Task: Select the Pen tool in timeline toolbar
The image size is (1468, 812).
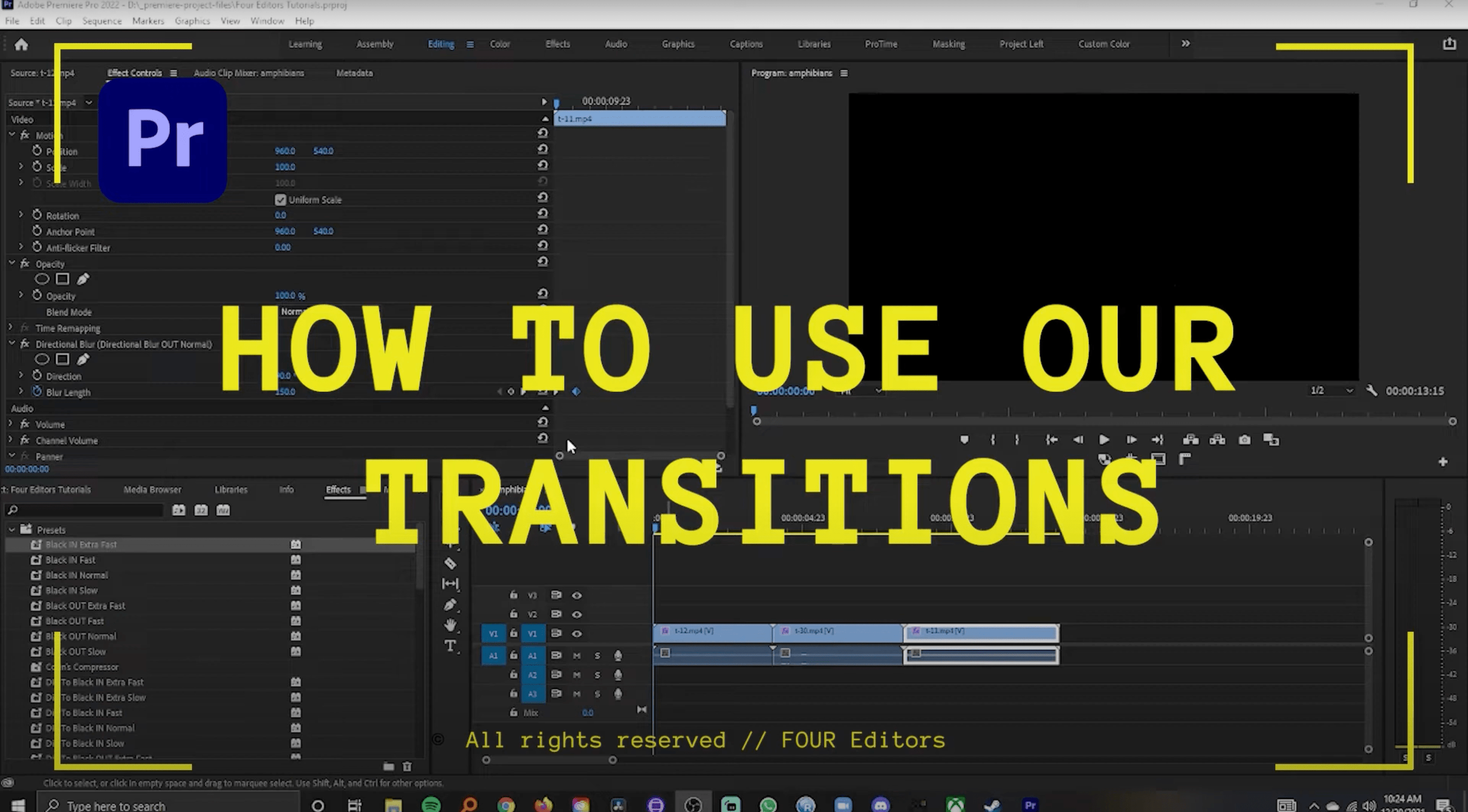Action: pyautogui.click(x=450, y=605)
